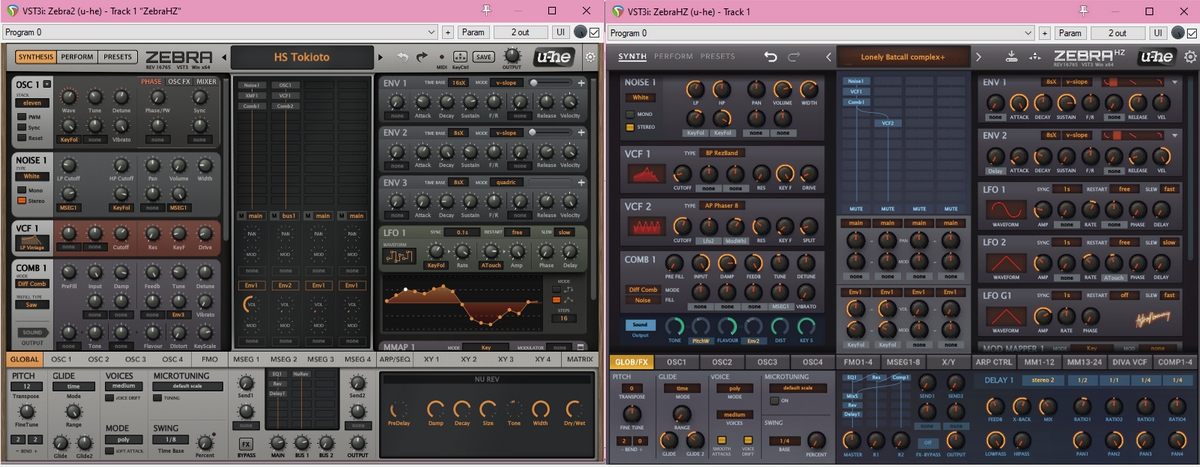Viewport: 1200px width, 467px height.
Task: Next preset chevron right of Lonely Batcall
Action: point(978,57)
